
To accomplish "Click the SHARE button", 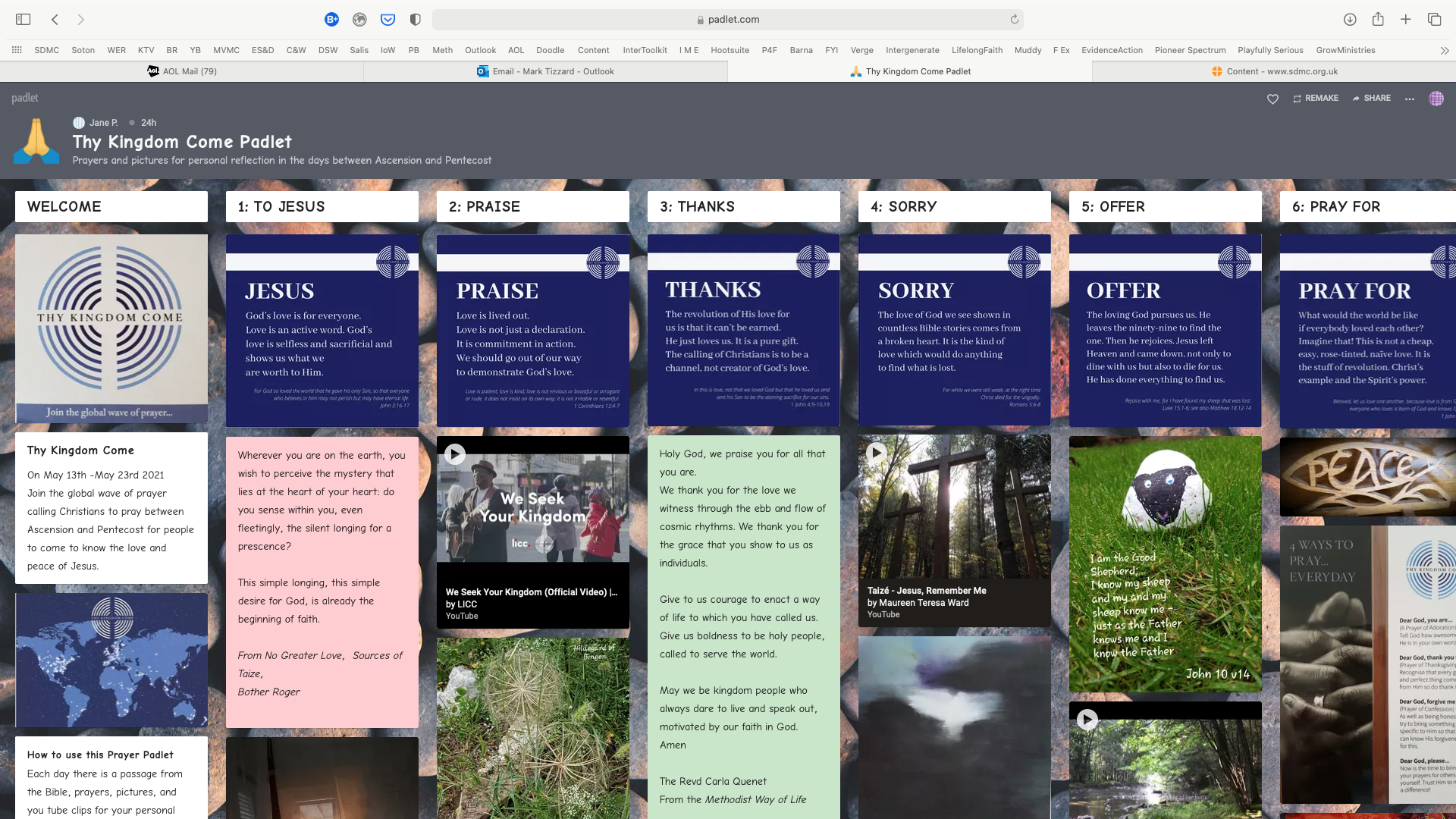I will [x=1371, y=99].
